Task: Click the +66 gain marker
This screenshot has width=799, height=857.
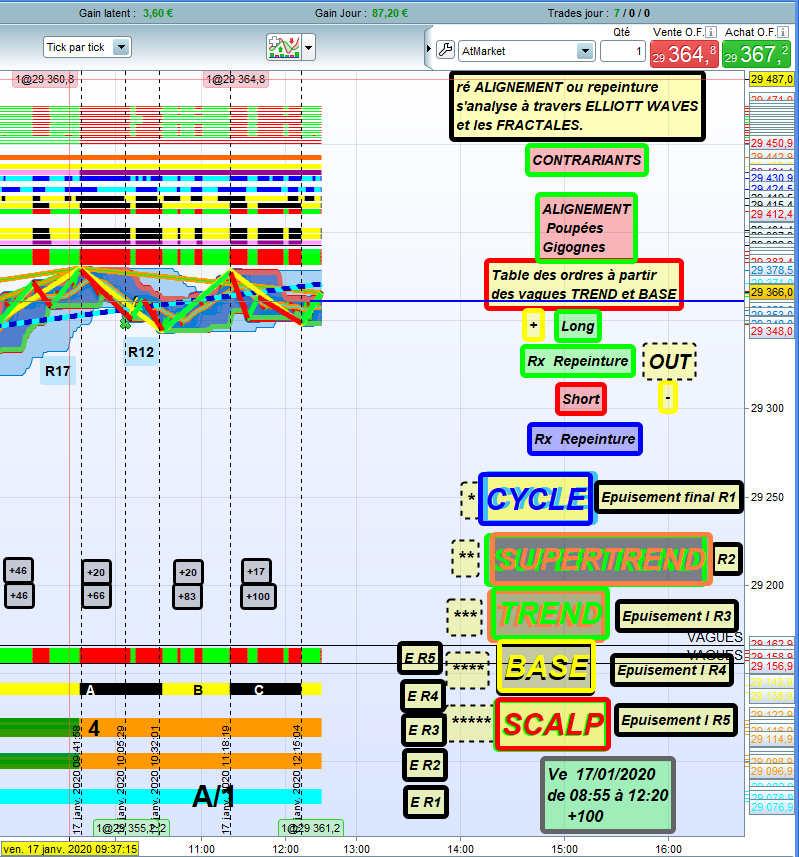Action: tap(96, 596)
